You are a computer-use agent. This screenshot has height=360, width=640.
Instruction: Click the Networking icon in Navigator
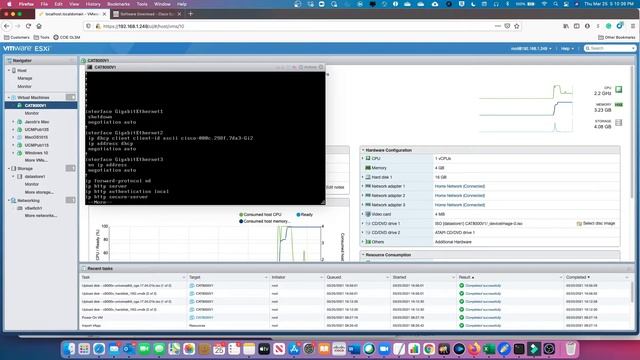[x=13, y=200]
